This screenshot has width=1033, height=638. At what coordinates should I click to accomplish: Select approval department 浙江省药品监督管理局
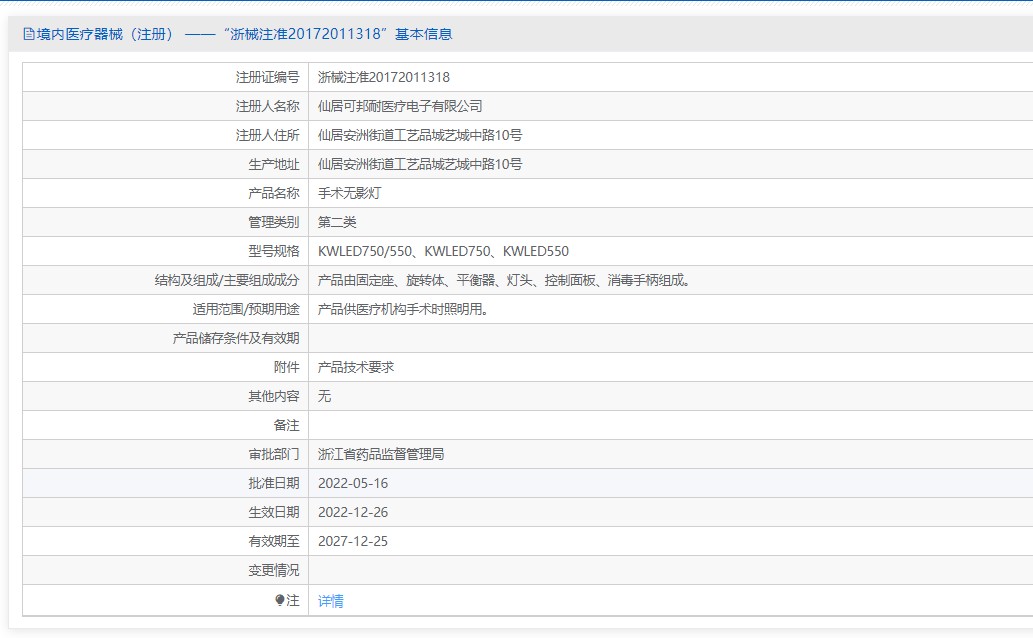pyautogui.click(x=381, y=454)
